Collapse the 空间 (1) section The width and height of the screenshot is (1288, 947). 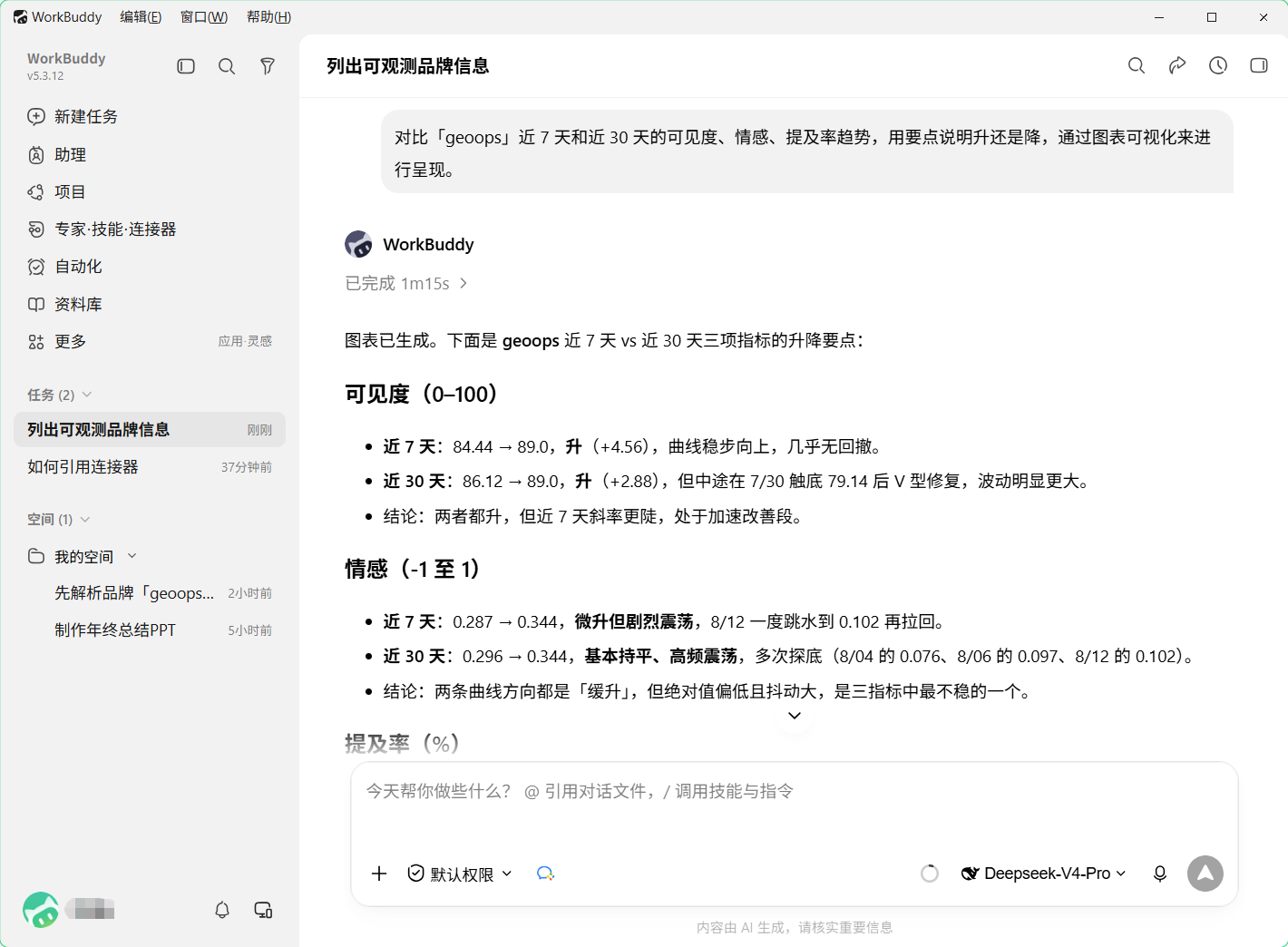click(59, 519)
